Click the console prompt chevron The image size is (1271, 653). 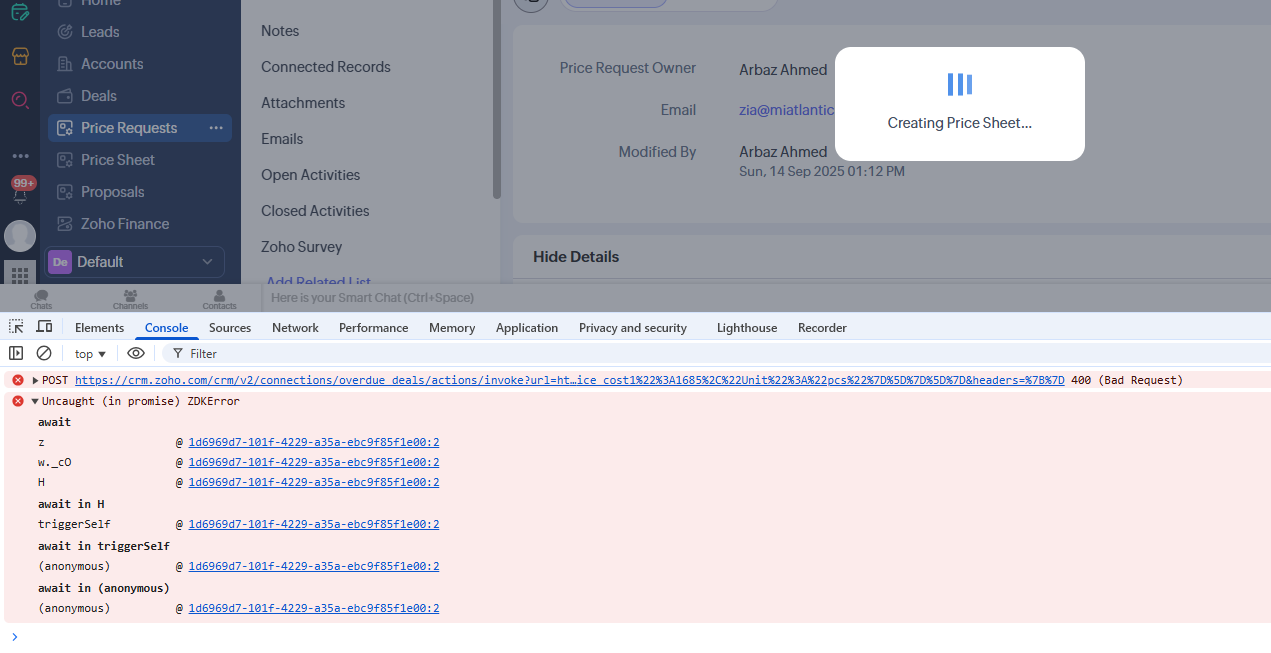(14, 636)
